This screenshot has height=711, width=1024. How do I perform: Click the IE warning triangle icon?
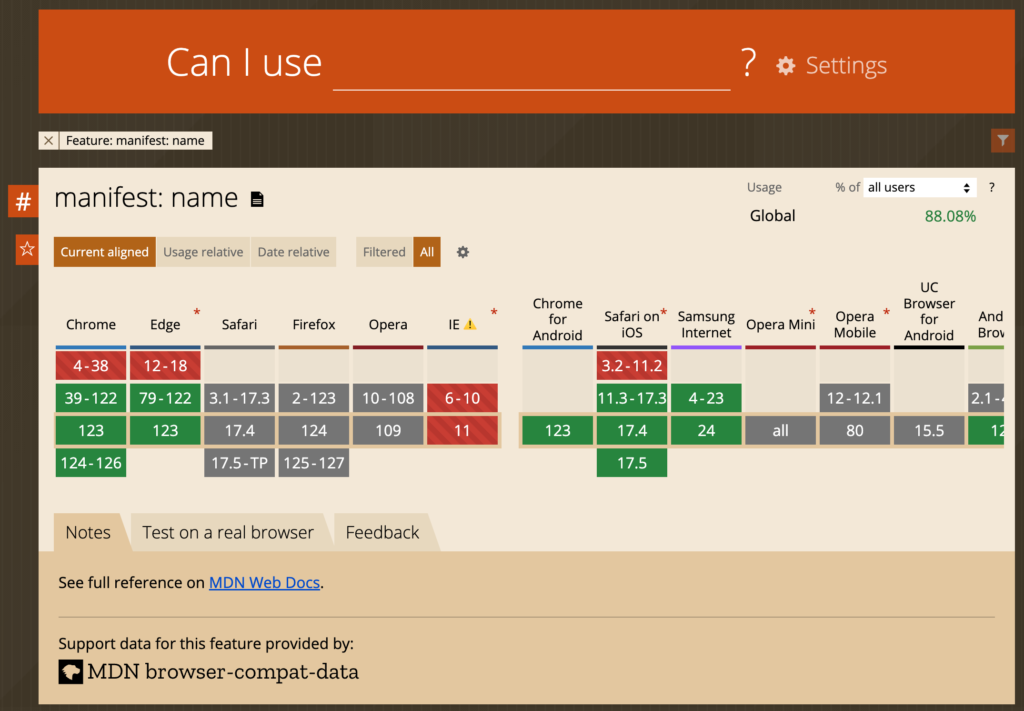click(x=470, y=324)
